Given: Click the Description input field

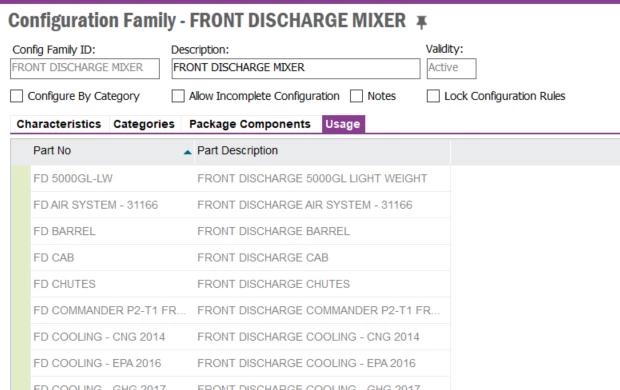Looking at the screenshot, I should (x=296, y=68).
